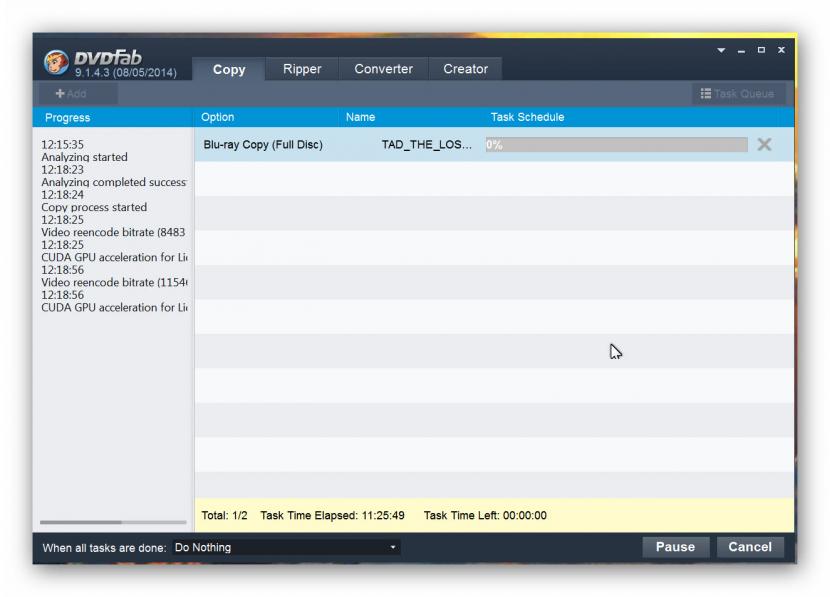
Task: Close the DVDFab window
Action: (781, 50)
